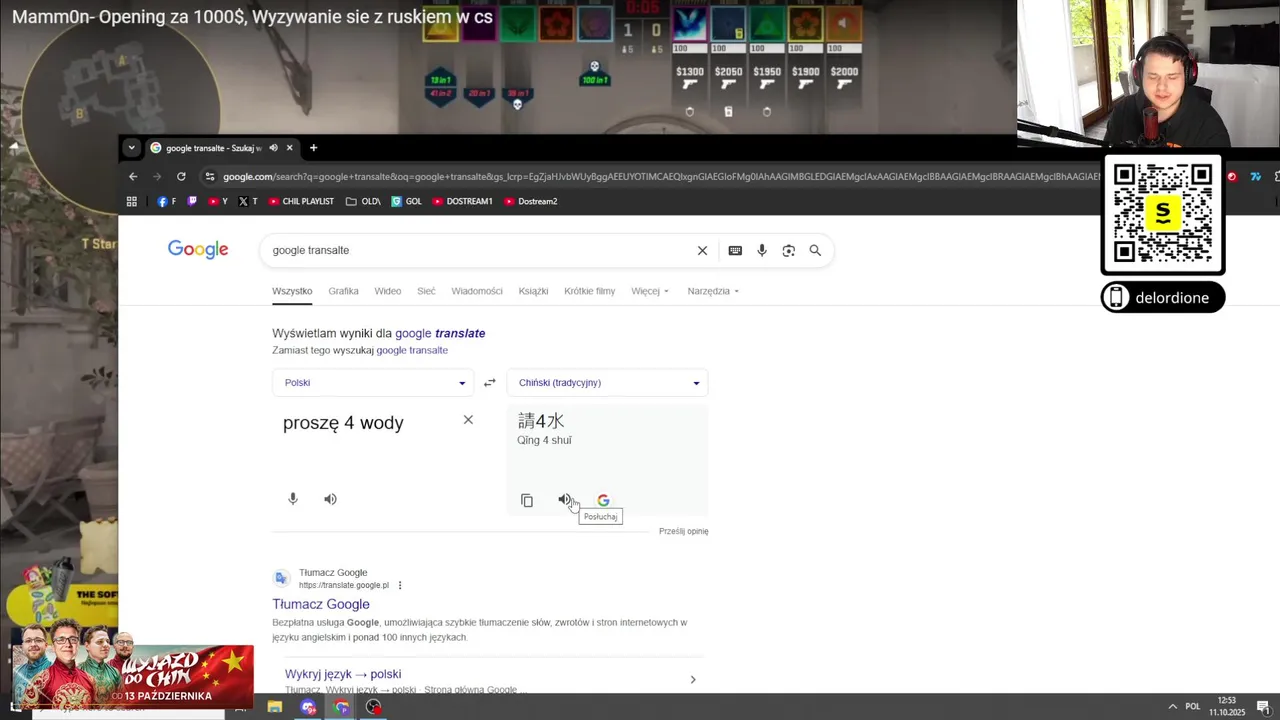The width and height of the screenshot is (1280, 720).
Task: Click the Google logo
Action: pyautogui.click(x=198, y=250)
